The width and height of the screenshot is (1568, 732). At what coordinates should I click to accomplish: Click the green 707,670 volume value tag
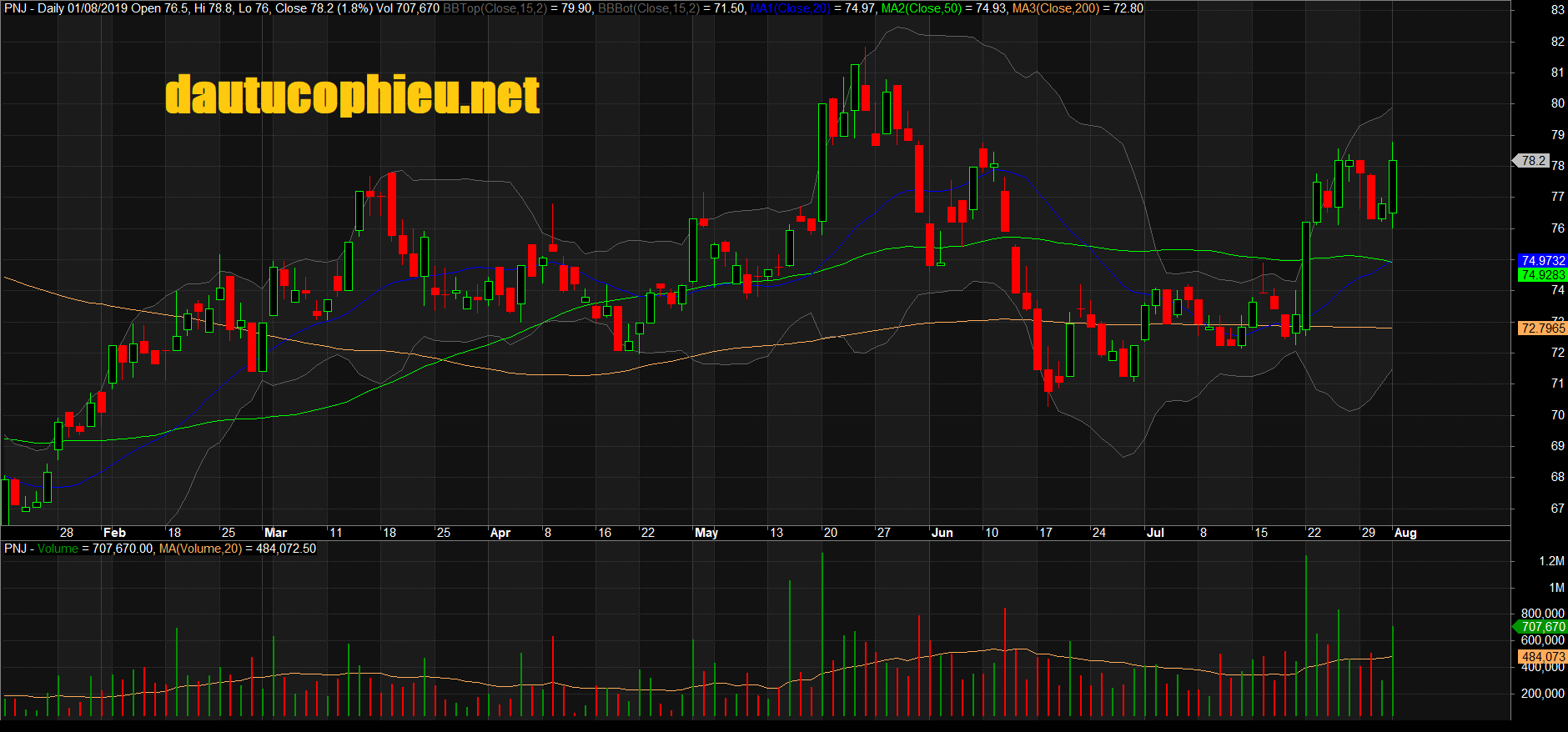coord(1541,627)
